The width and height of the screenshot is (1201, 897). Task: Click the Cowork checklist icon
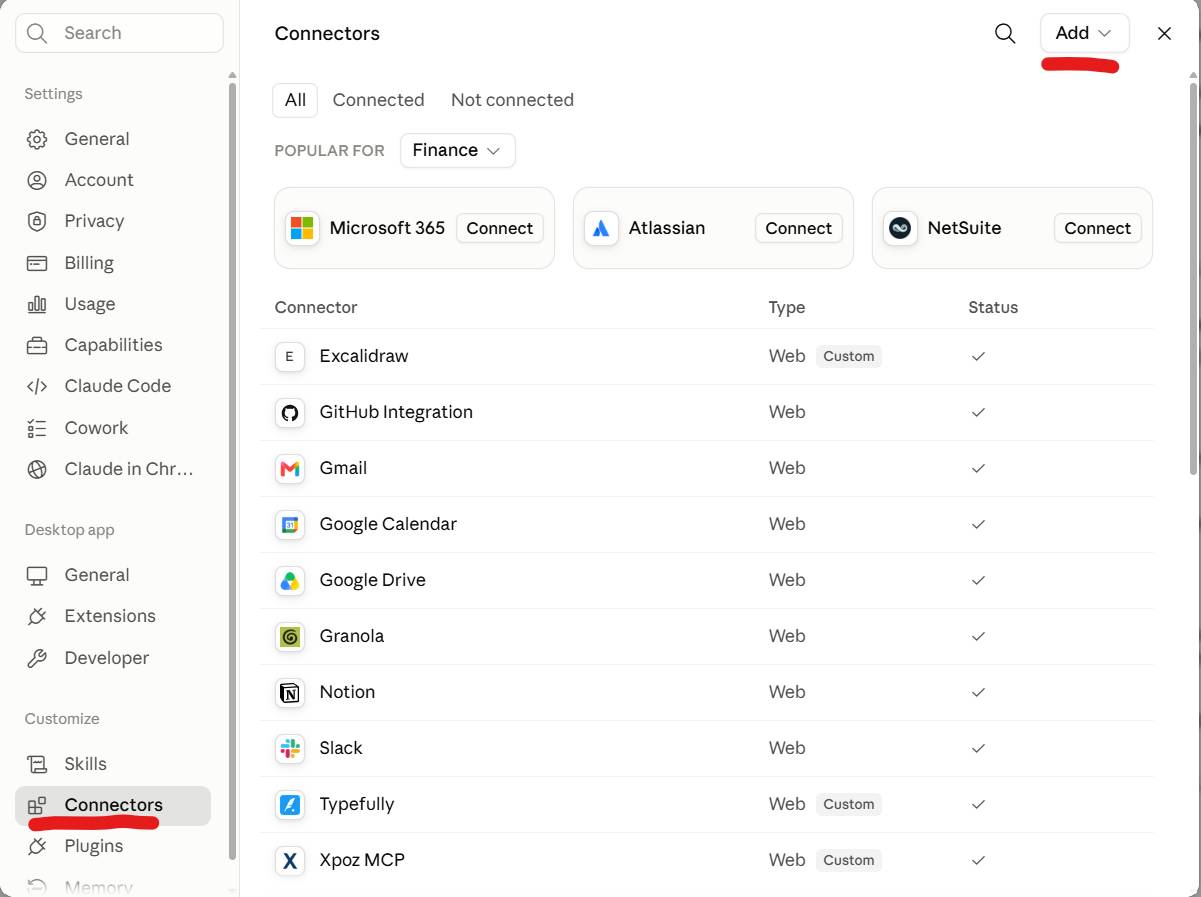tap(37, 428)
